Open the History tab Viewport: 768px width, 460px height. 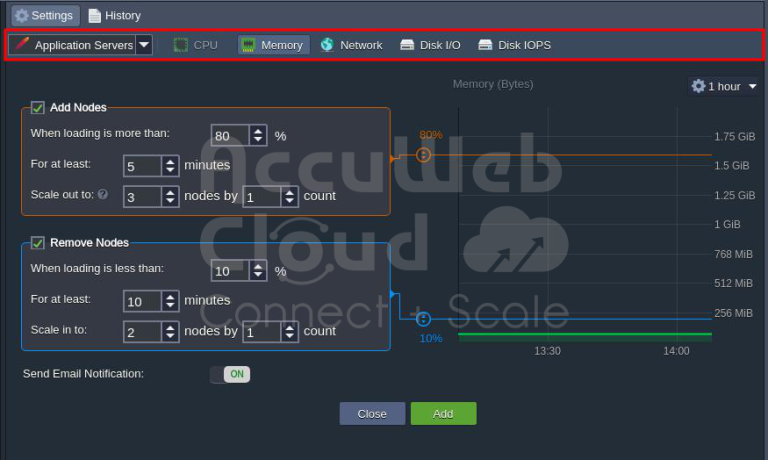(x=113, y=16)
